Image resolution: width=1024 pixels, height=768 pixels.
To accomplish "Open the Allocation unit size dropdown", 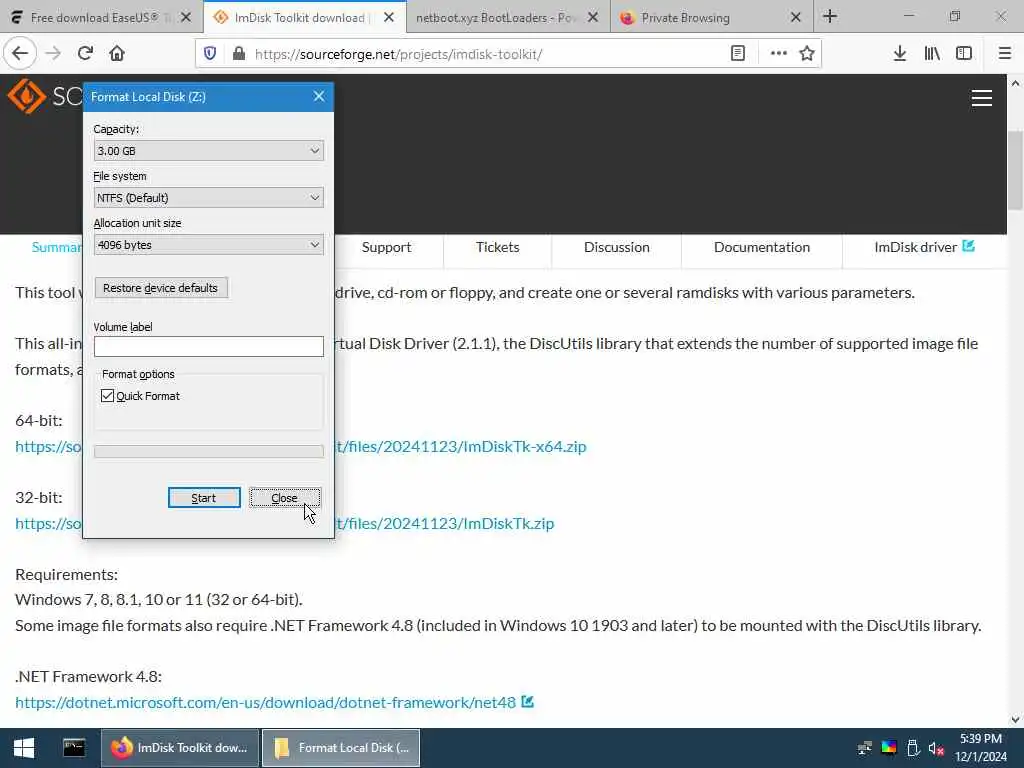I will tap(208, 245).
